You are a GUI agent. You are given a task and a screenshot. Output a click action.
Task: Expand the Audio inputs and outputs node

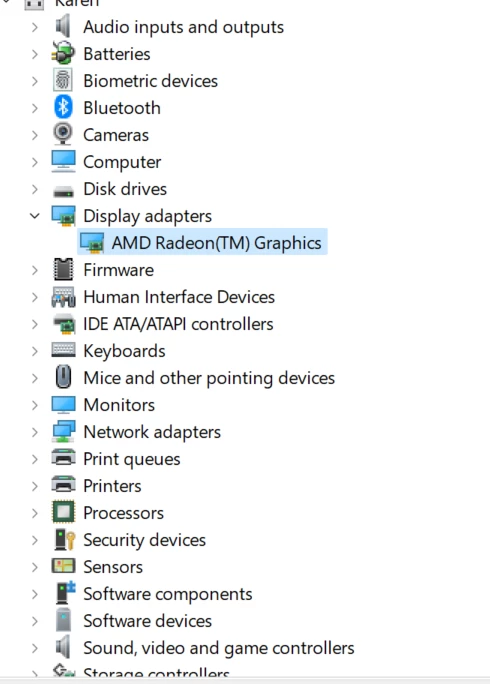(x=35, y=27)
